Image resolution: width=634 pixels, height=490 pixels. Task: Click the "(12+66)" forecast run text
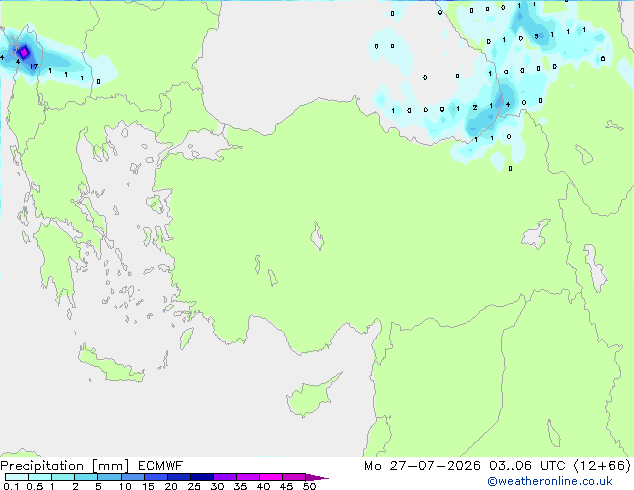[x=602, y=466]
